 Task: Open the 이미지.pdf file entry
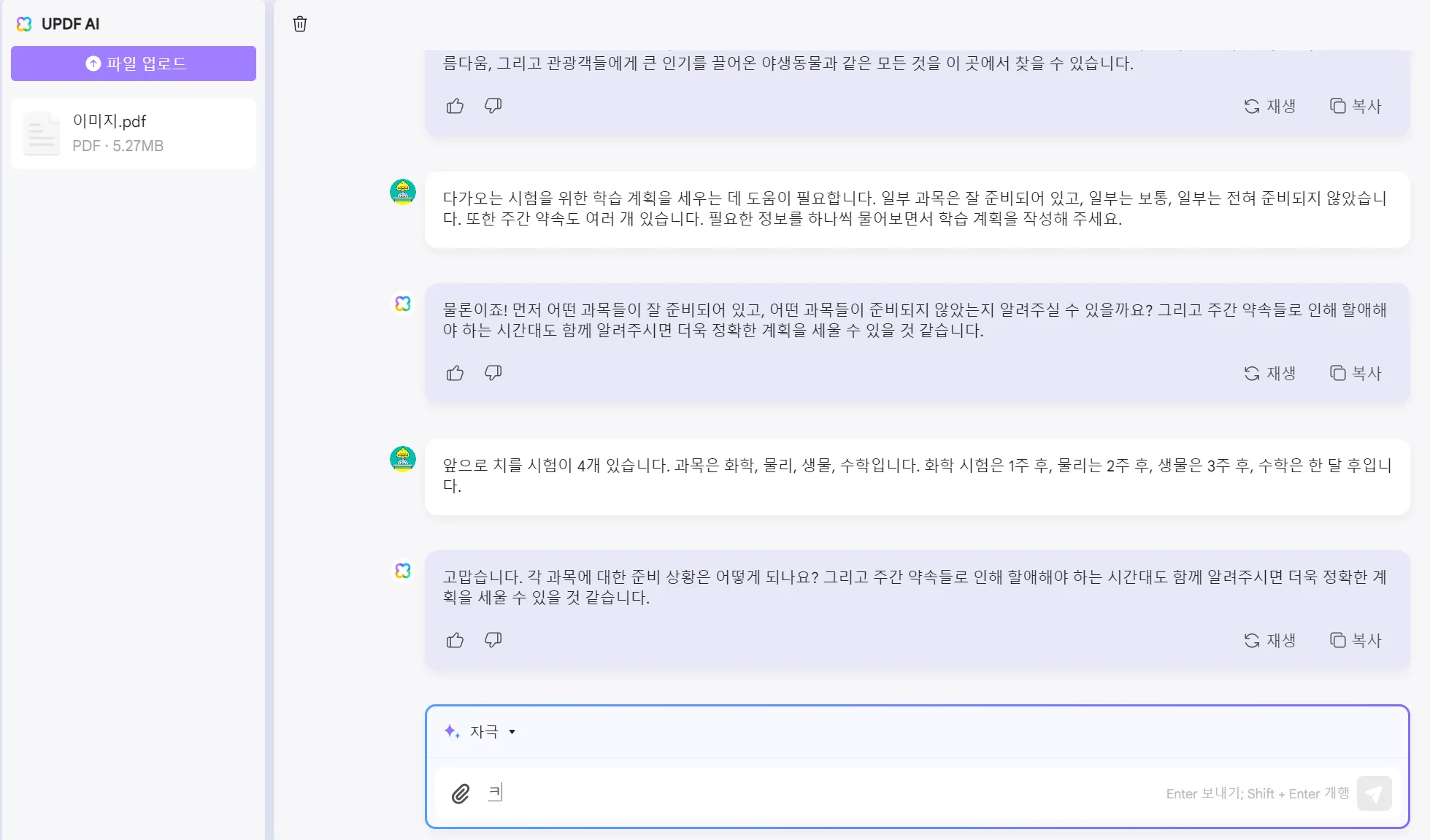(x=134, y=134)
